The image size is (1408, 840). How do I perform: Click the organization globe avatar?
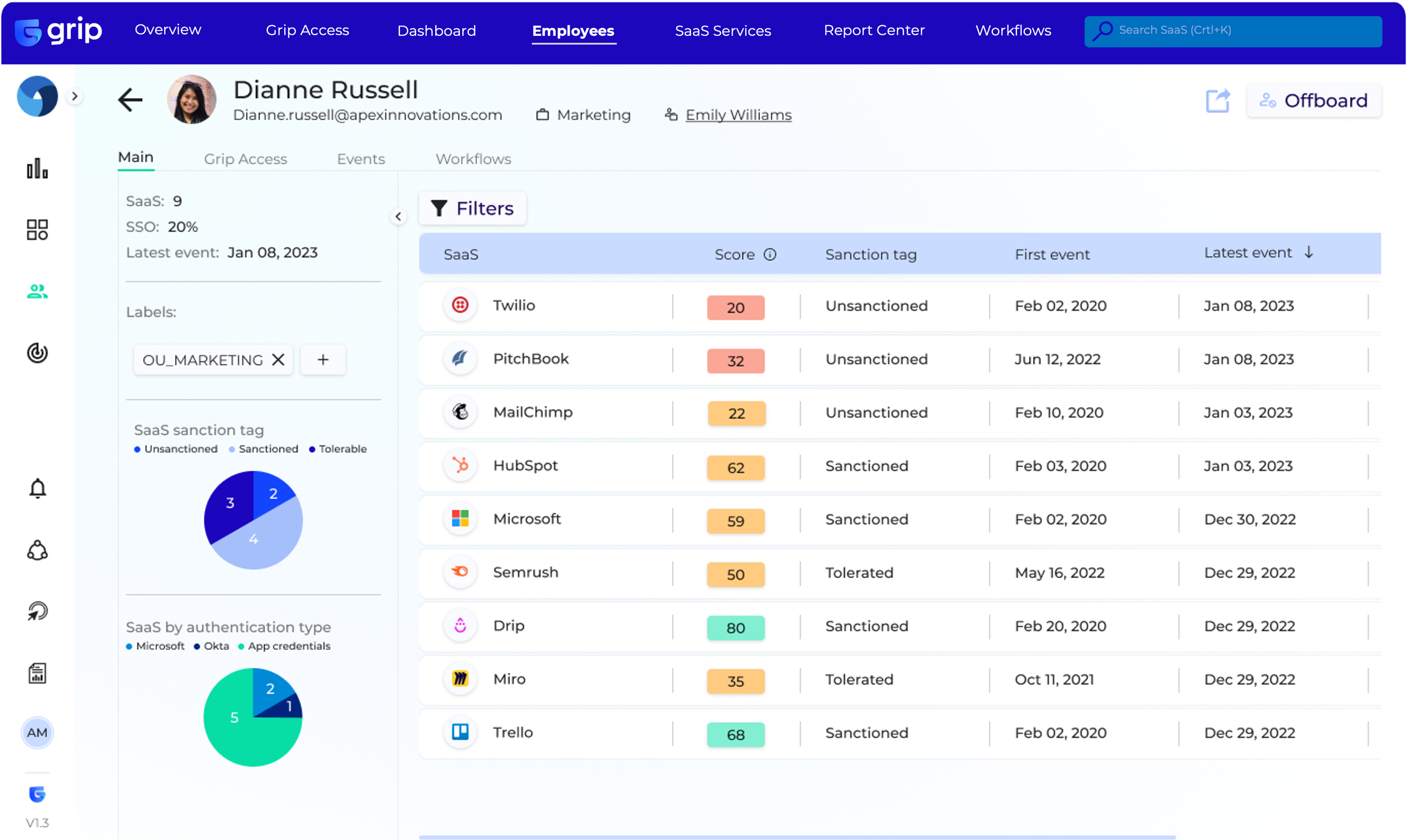tap(37, 96)
